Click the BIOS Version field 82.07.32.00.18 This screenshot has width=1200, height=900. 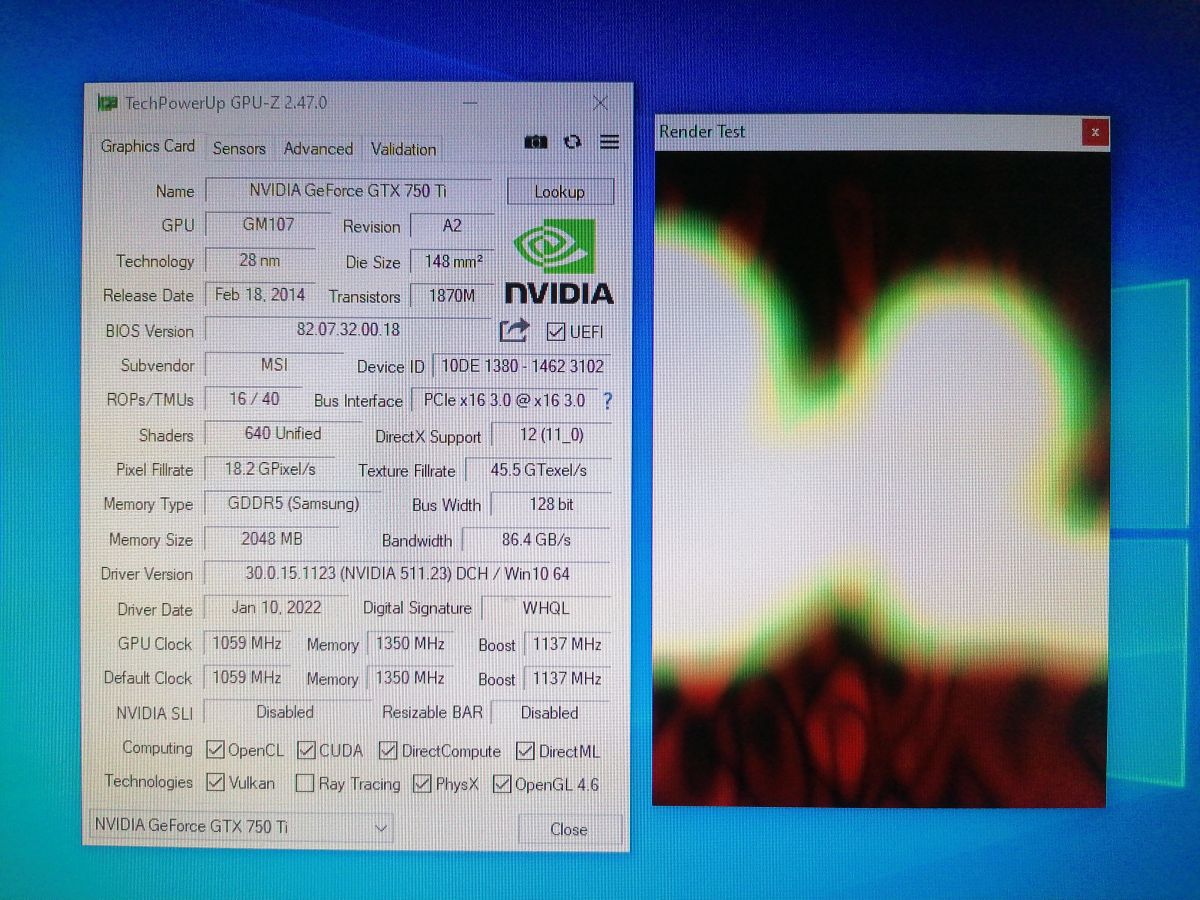click(x=348, y=329)
